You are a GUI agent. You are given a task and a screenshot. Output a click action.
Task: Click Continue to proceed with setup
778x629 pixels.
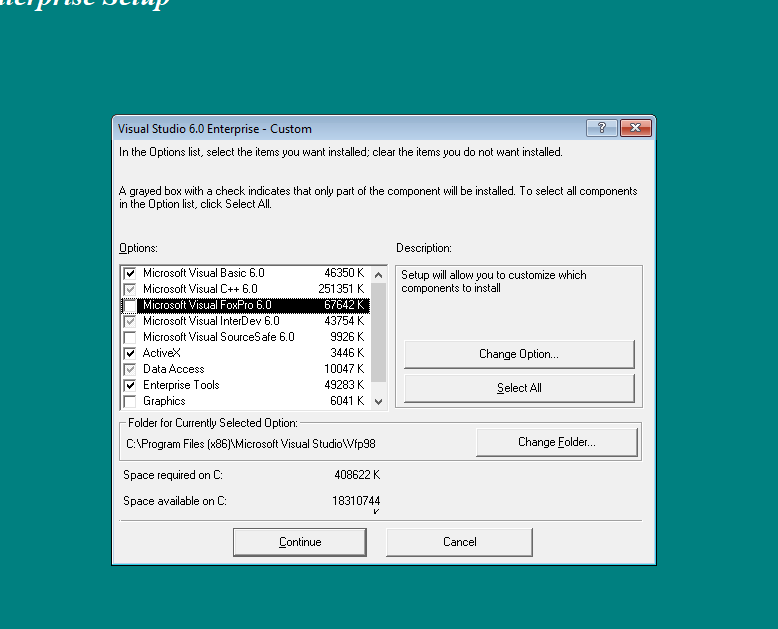tap(300, 542)
